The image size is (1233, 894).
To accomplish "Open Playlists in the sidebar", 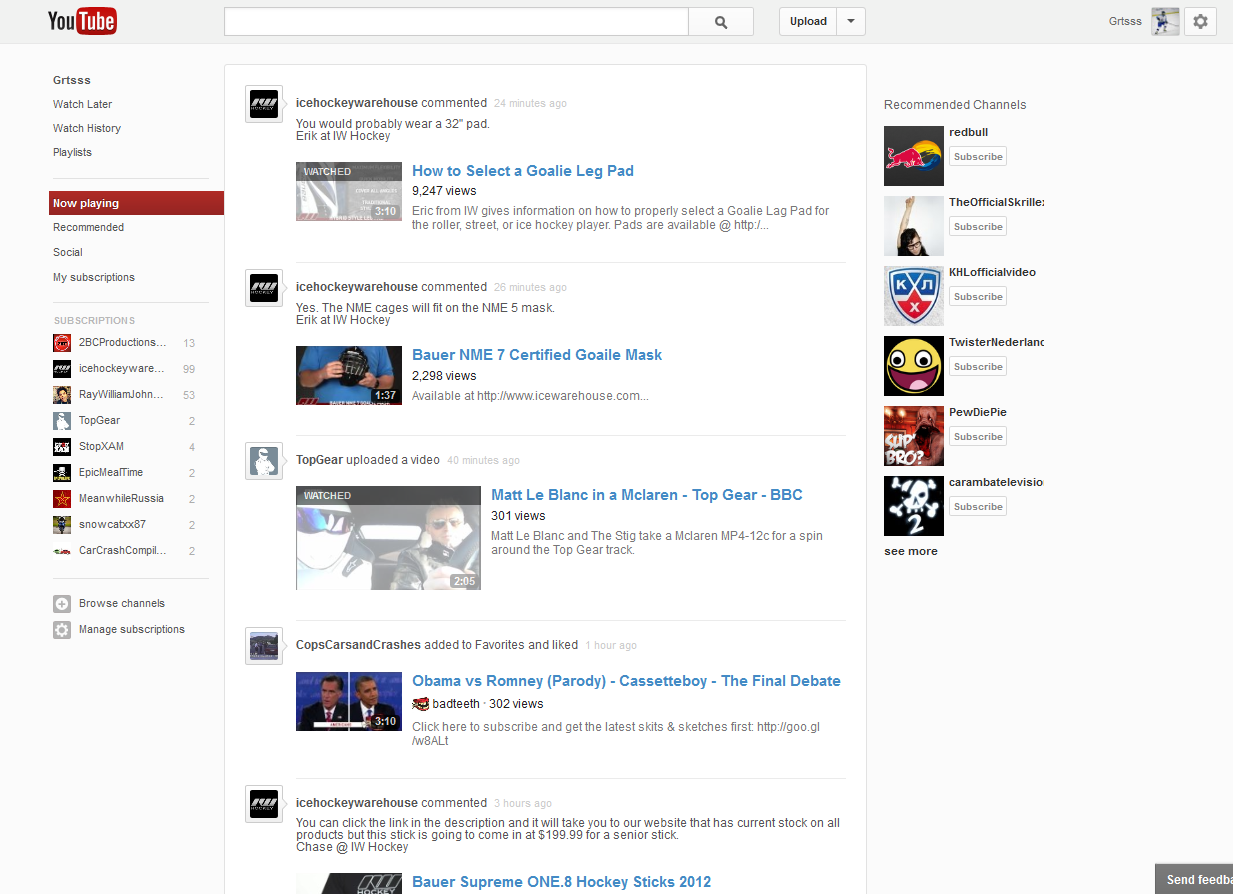I will pyautogui.click(x=72, y=153).
